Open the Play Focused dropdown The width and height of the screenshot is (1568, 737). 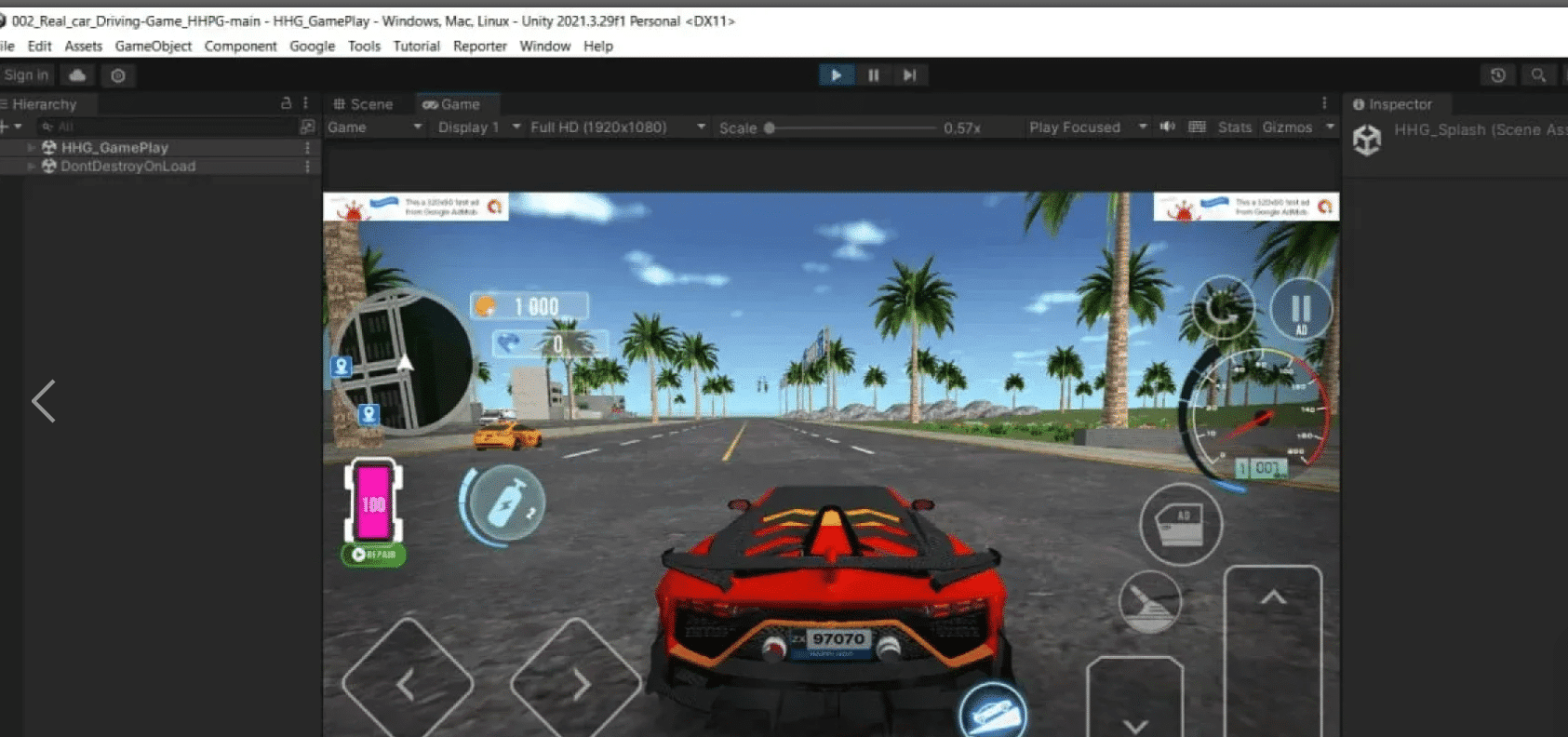click(x=1086, y=127)
